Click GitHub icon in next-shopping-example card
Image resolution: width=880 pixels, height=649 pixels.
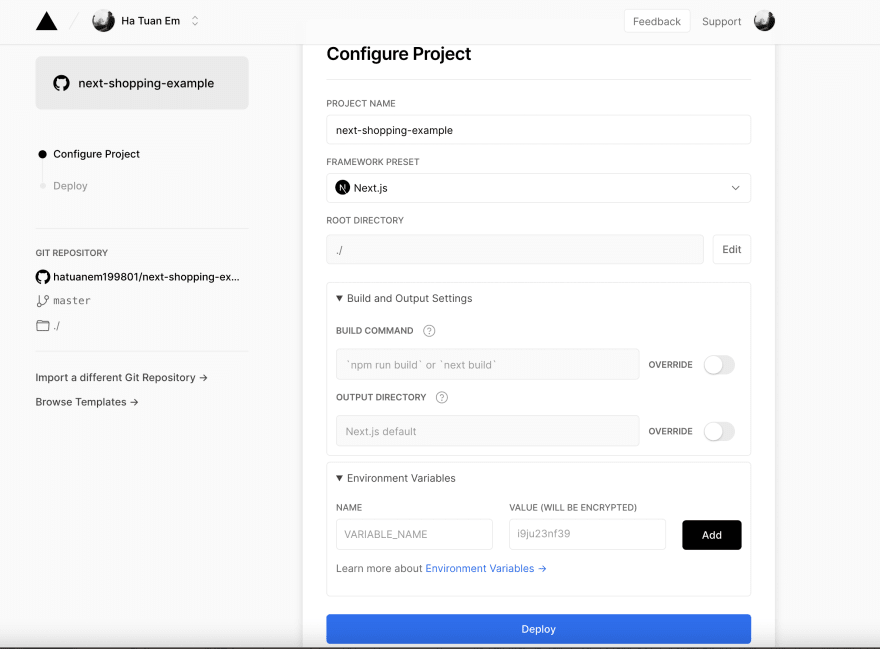click(x=61, y=83)
